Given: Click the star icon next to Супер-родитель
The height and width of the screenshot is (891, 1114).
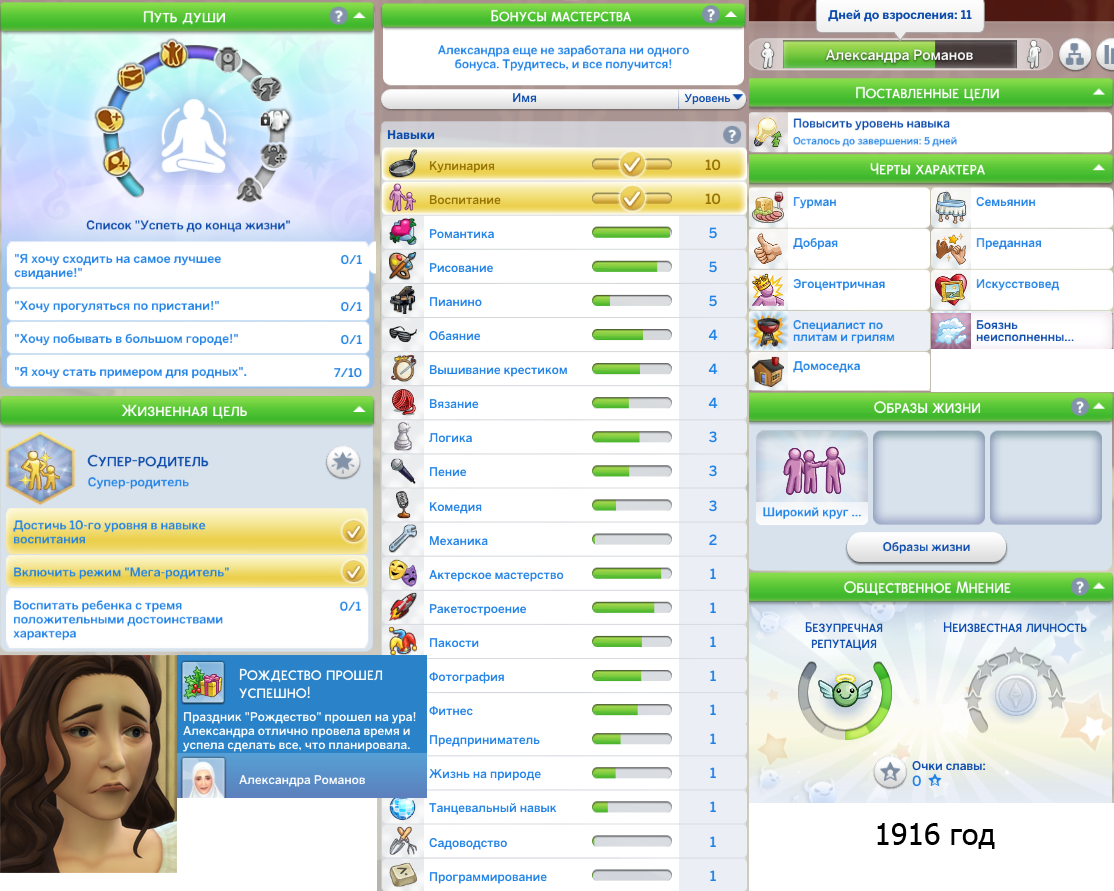Looking at the screenshot, I should pos(343,462).
